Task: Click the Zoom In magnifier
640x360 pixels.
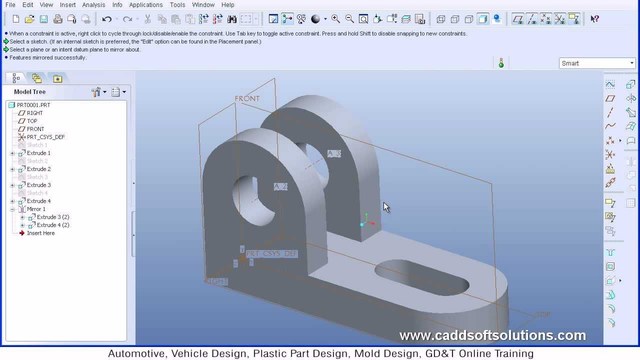Action: coord(336,19)
